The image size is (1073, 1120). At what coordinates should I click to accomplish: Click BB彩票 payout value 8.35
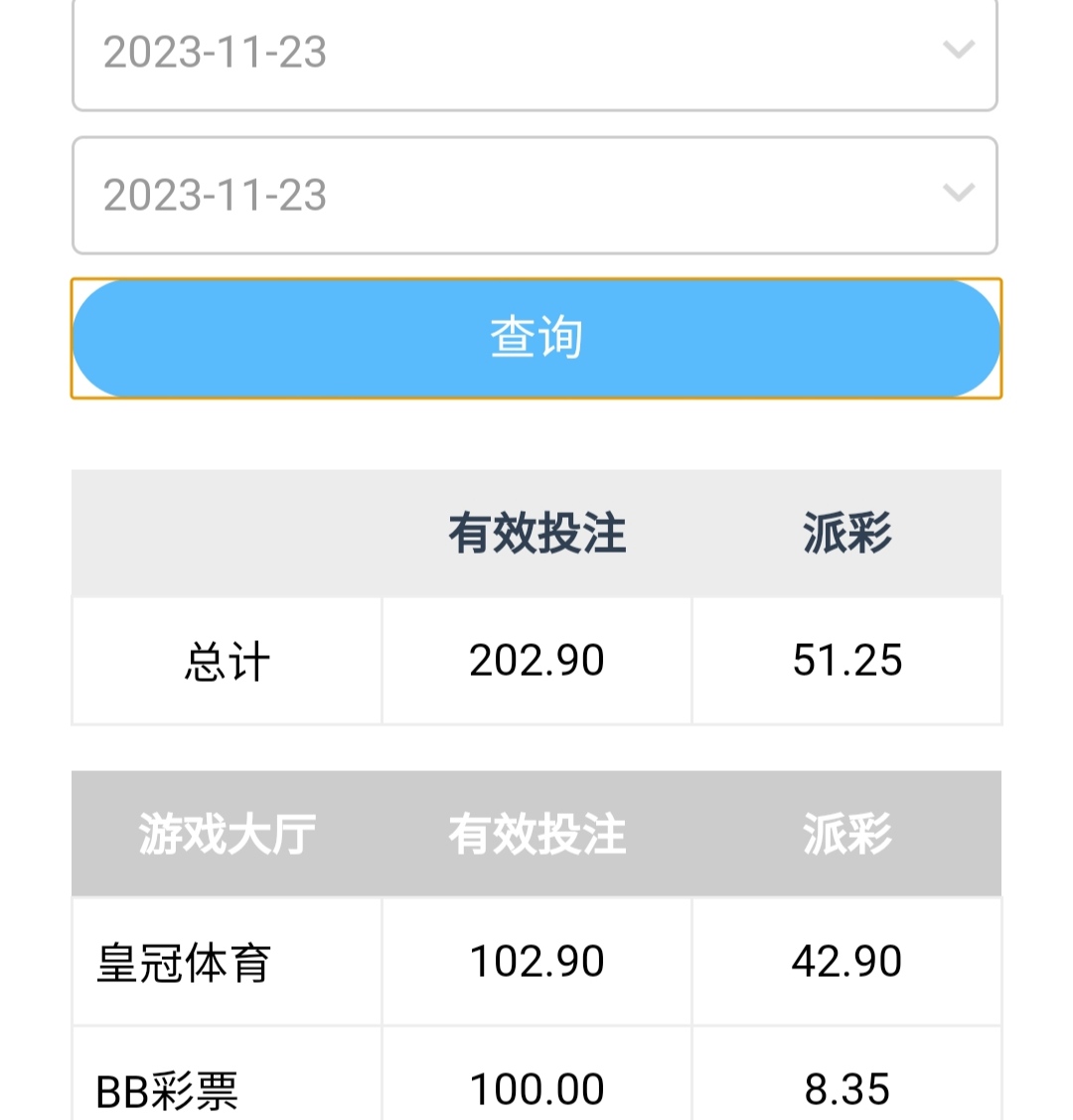pyautogui.click(x=847, y=1089)
